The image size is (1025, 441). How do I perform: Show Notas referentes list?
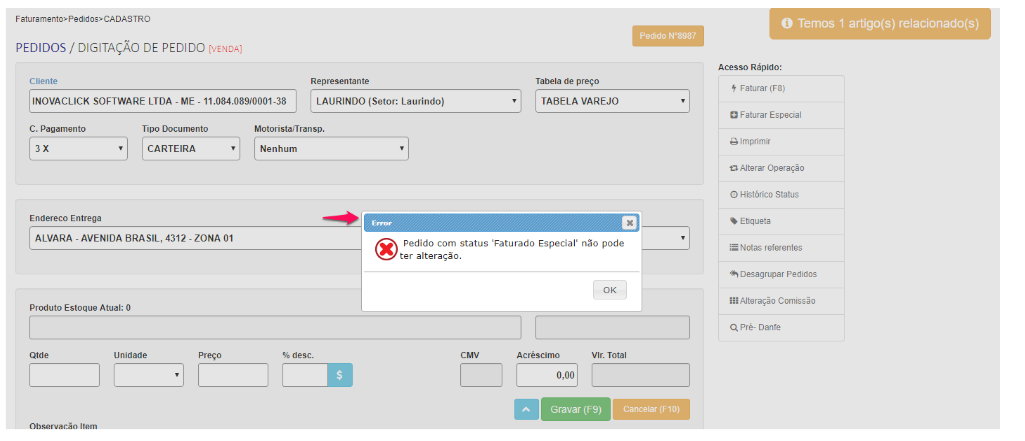coord(780,247)
